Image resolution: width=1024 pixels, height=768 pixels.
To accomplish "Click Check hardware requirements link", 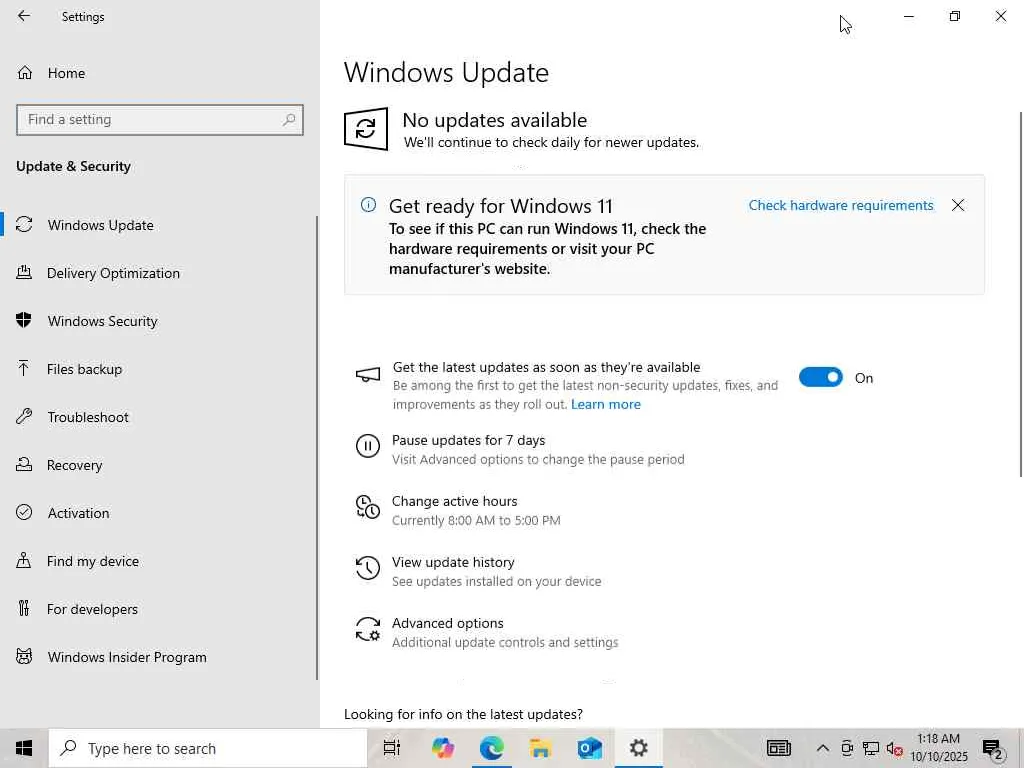I will [x=840, y=205].
